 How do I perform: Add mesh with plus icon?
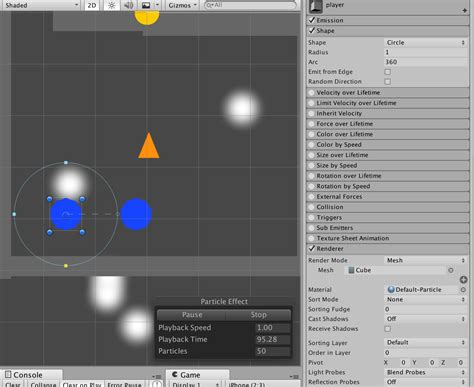click(463, 280)
